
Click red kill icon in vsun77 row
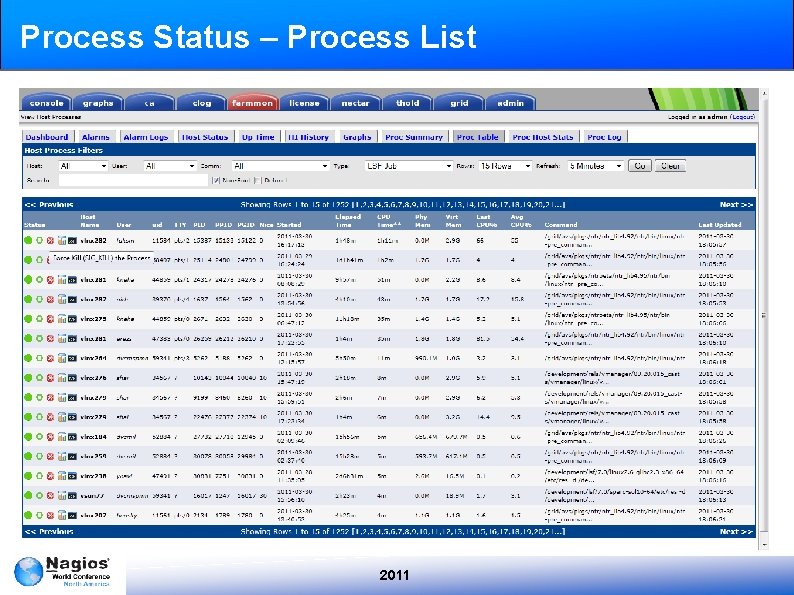point(50,496)
